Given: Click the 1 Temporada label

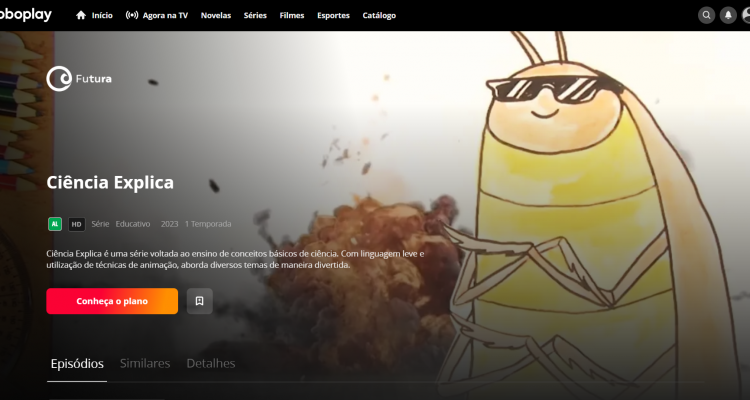Looking at the screenshot, I should coord(208,224).
